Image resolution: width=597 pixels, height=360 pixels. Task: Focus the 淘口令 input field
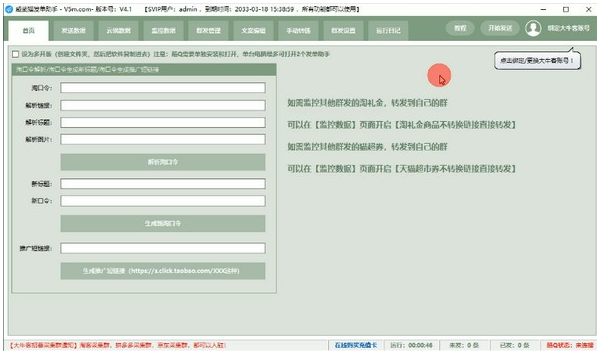point(163,88)
